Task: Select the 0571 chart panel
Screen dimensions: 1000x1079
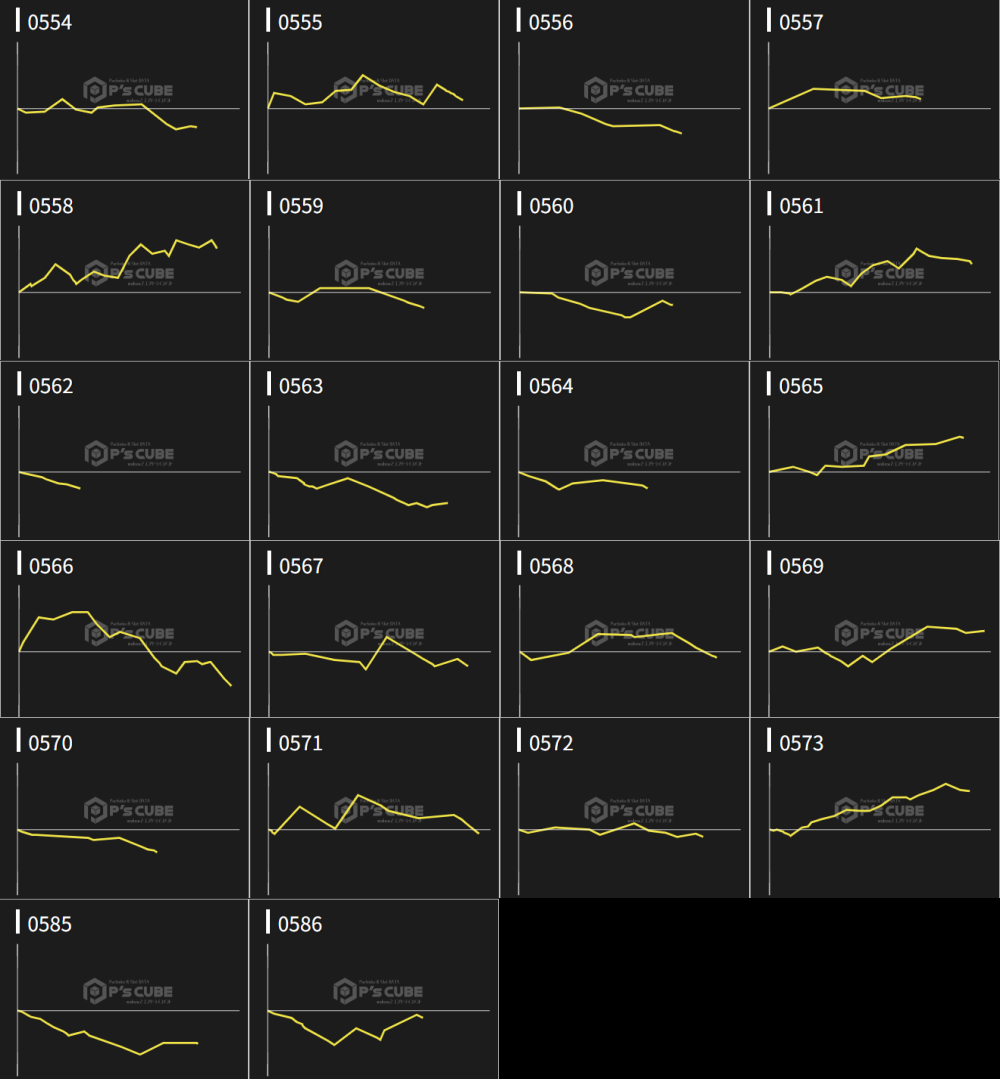Action: (374, 808)
